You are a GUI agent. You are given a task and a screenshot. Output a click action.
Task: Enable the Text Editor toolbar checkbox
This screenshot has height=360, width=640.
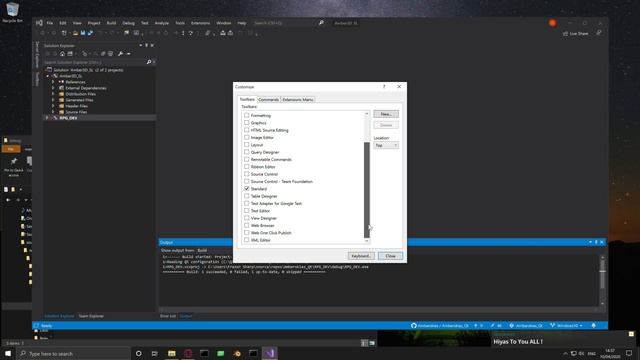tap(247, 211)
